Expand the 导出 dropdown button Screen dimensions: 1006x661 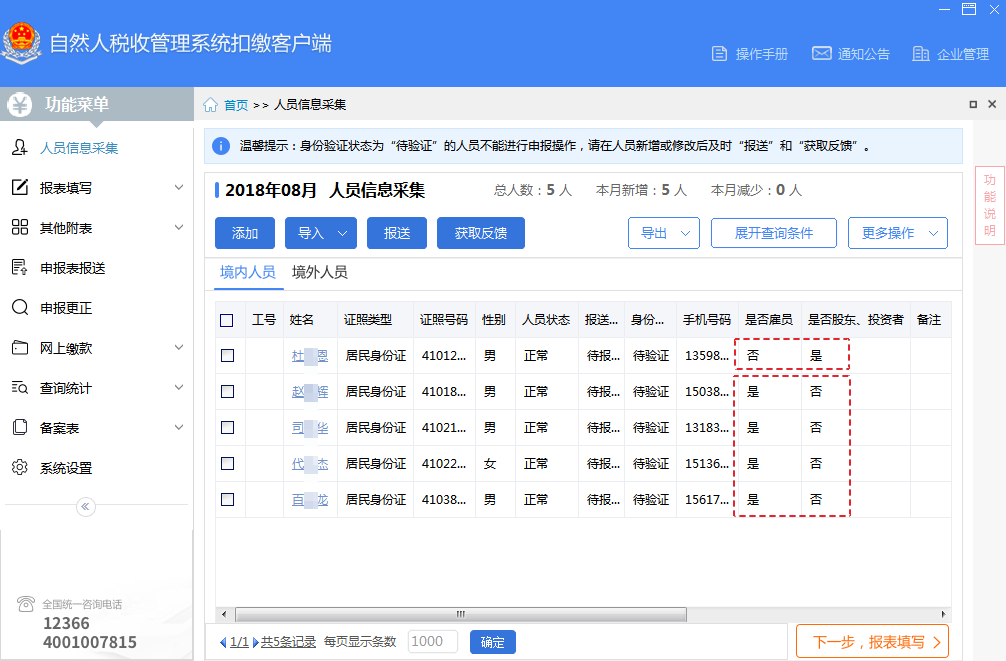664,233
